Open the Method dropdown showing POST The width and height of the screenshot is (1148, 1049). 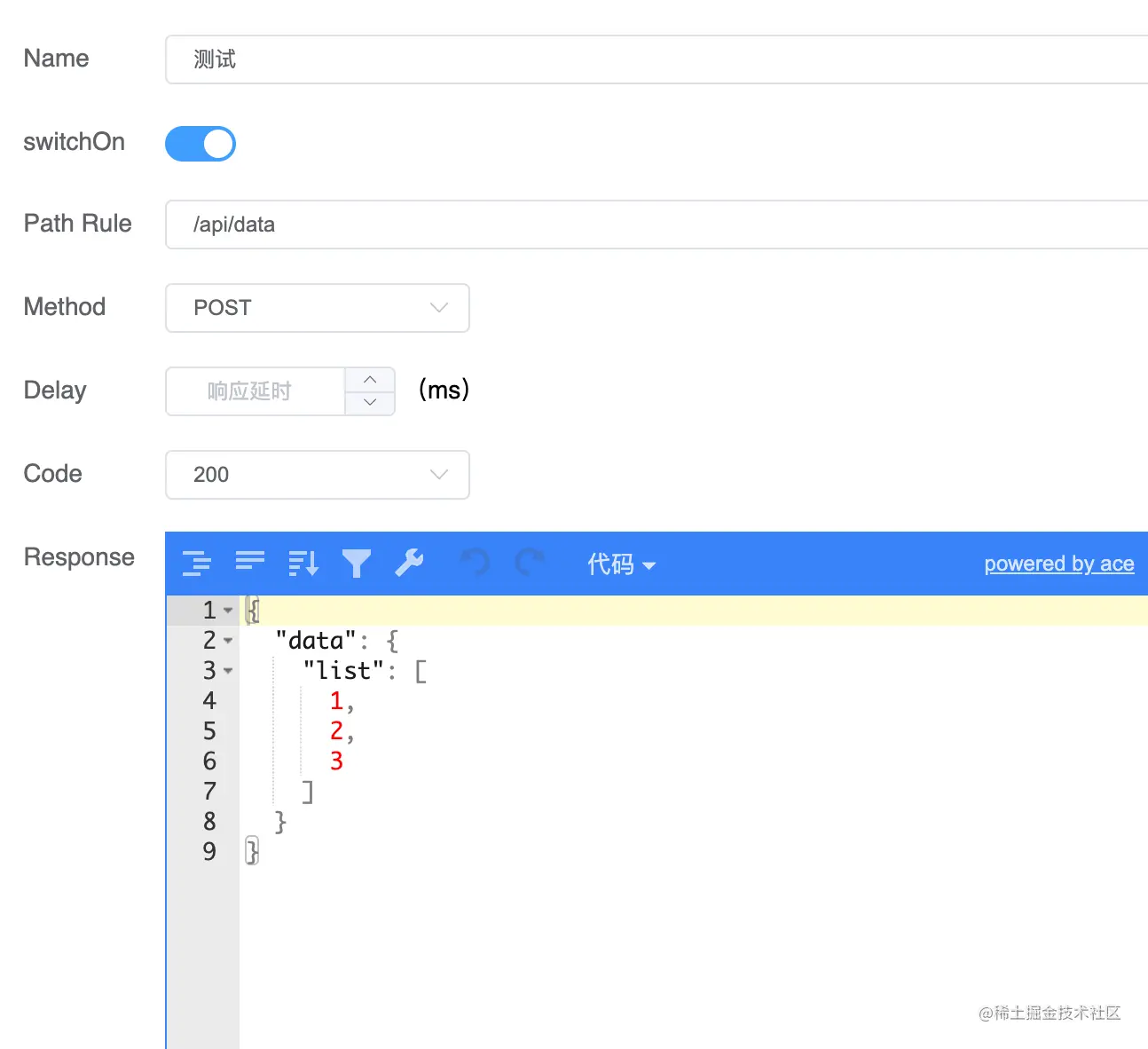point(318,308)
